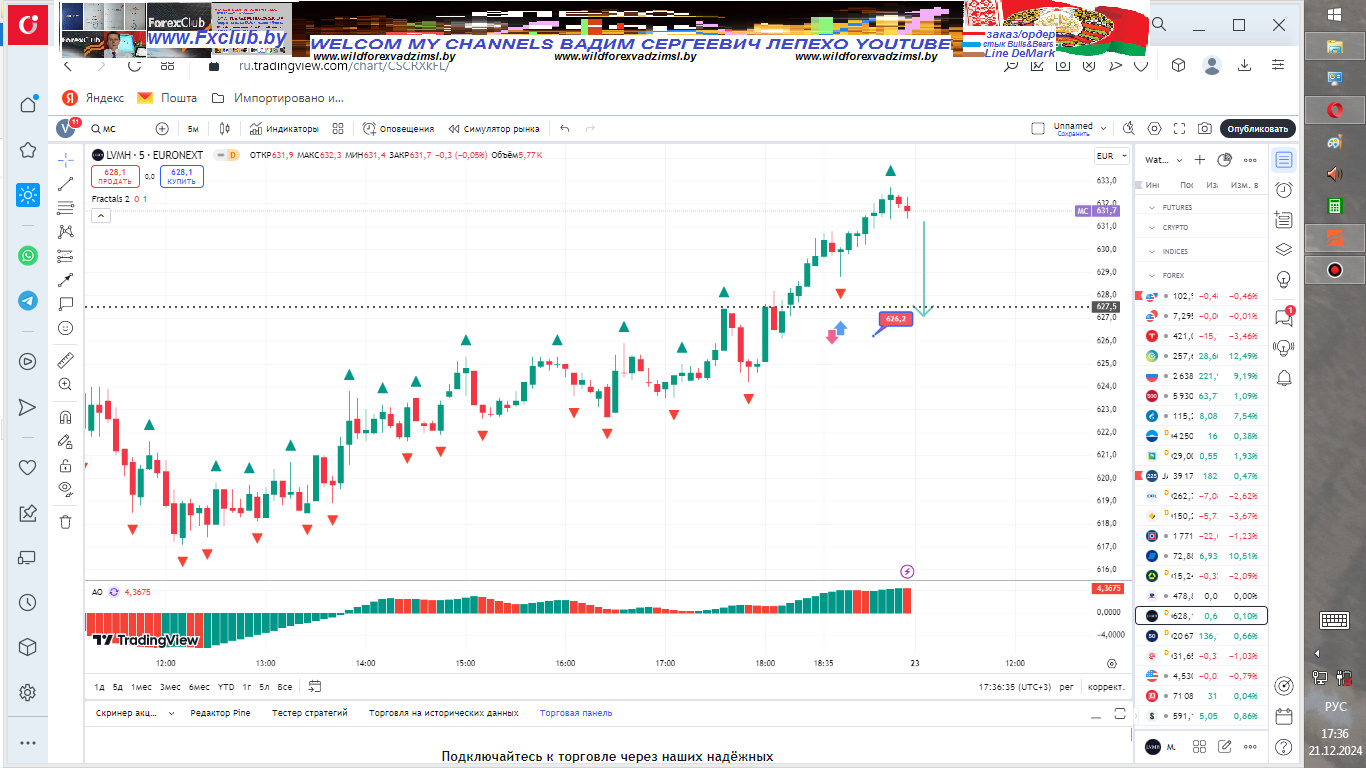Select the crosshair cursor tool
Image resolution: width=1366 pixels, height=768 pixels.
[66, 159]
